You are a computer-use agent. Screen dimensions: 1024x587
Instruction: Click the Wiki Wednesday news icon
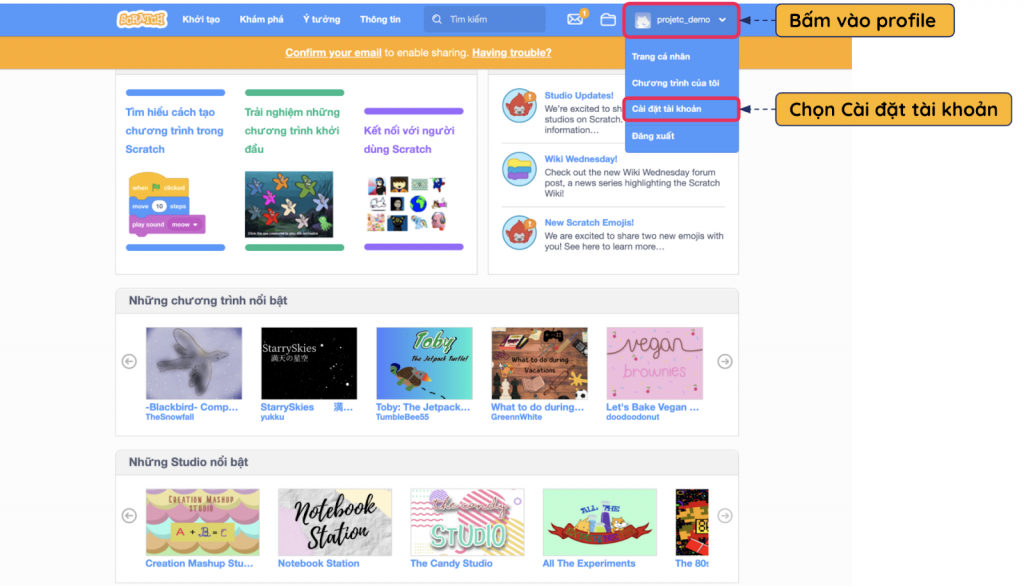(x=519, y=169)
